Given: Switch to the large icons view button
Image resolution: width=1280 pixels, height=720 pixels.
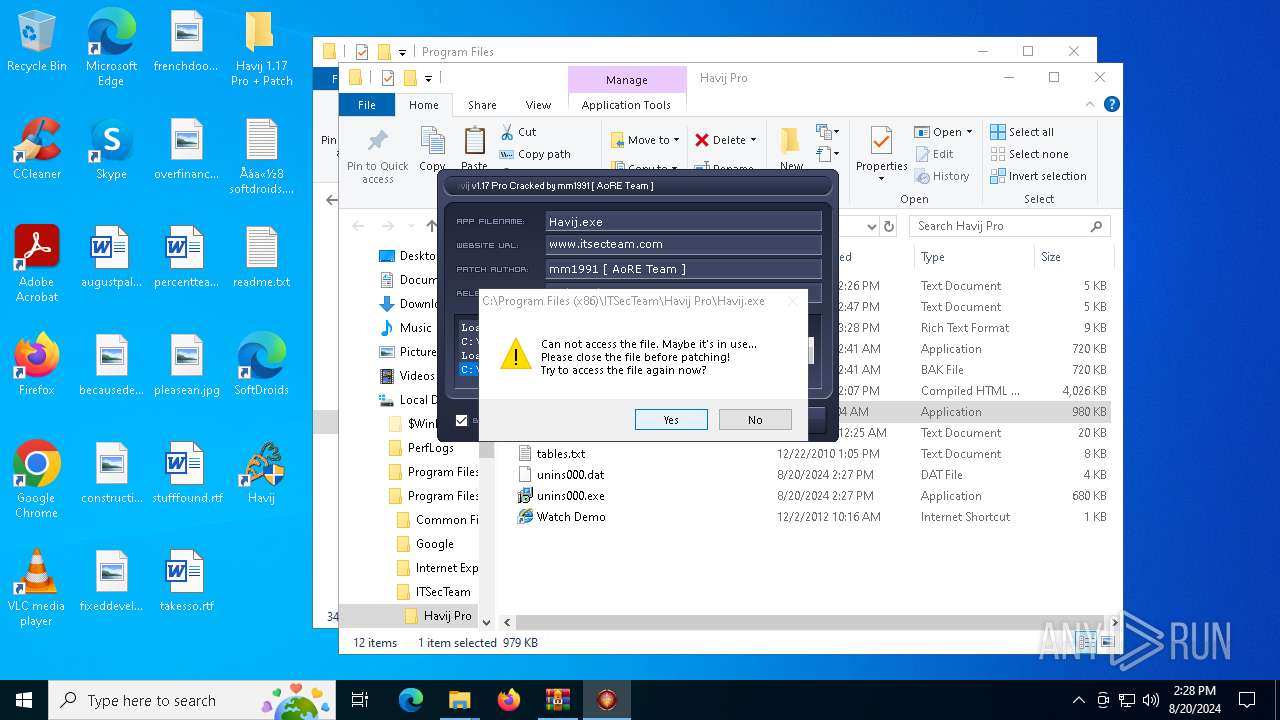Looking at the screenshot, I should click(x=1106, y=642).
